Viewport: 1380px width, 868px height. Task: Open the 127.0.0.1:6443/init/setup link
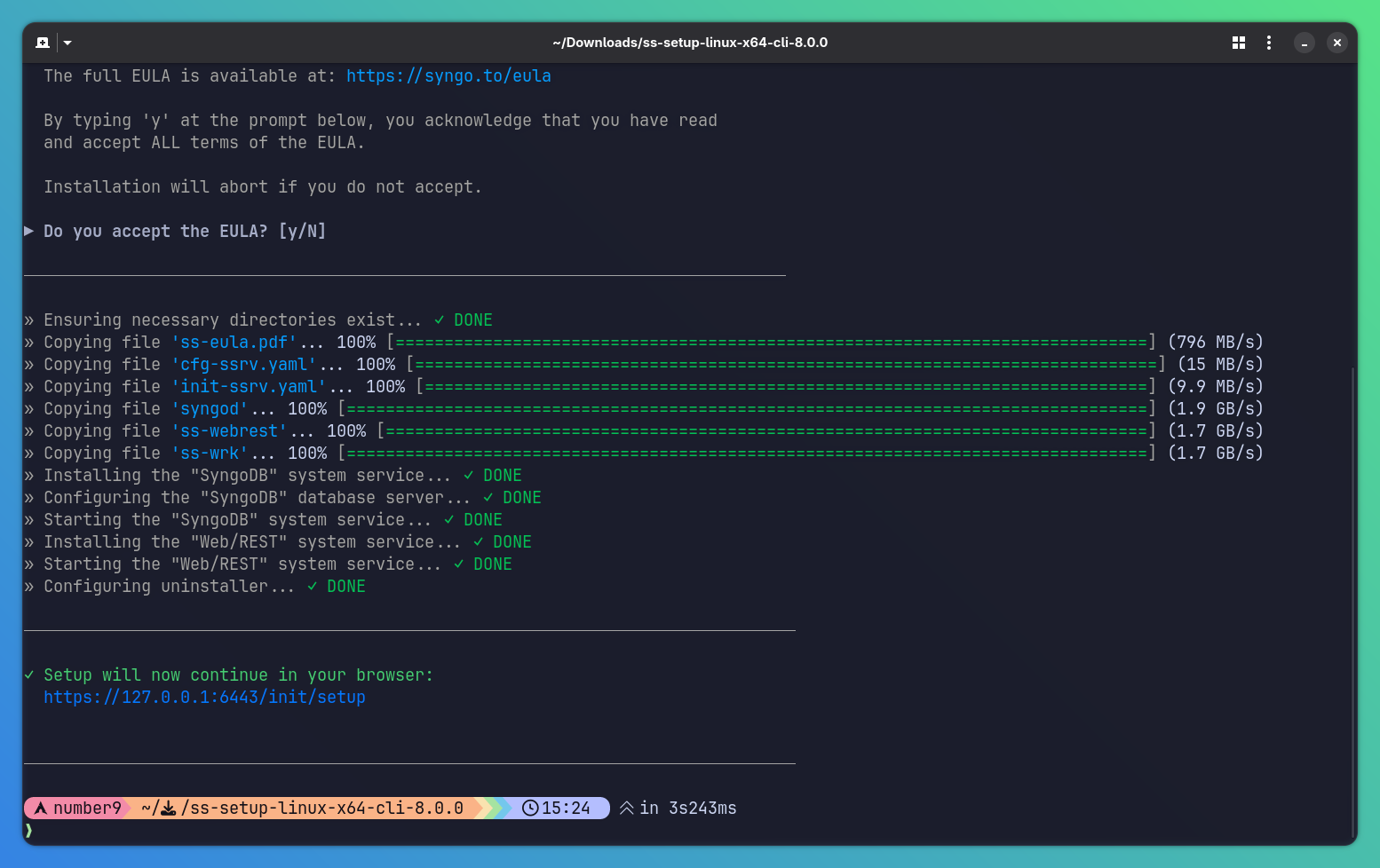204,698
